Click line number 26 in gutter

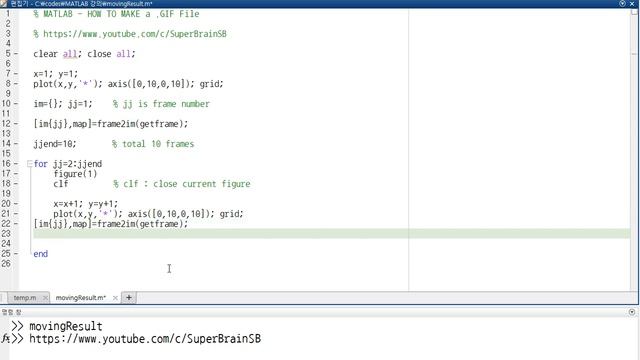tap(6, 264)
